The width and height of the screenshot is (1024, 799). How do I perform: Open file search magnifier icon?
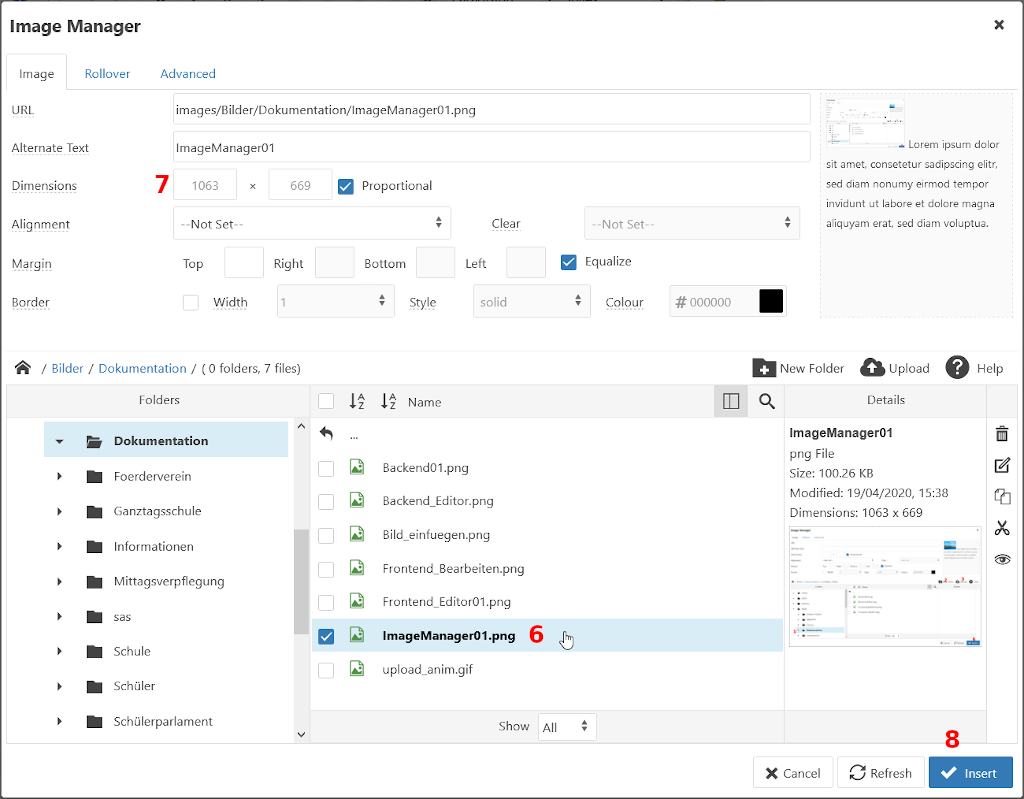click(767, 401)
